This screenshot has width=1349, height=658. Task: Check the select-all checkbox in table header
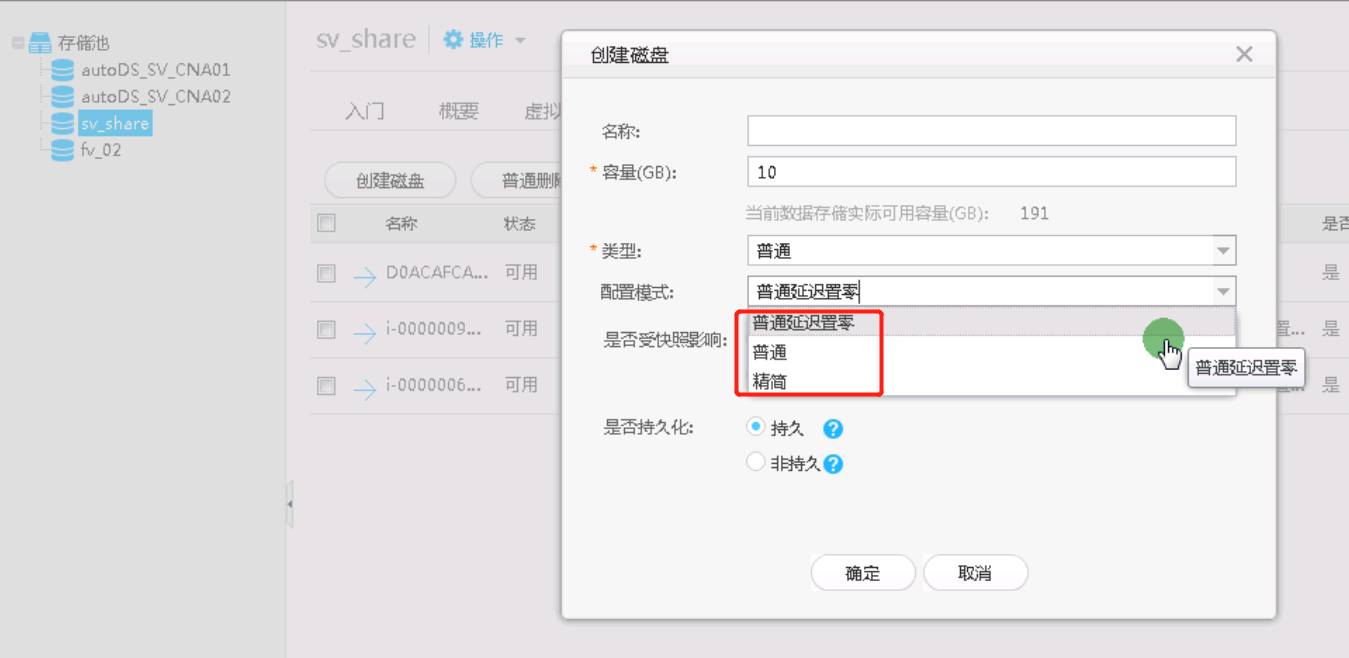[326, 223]
